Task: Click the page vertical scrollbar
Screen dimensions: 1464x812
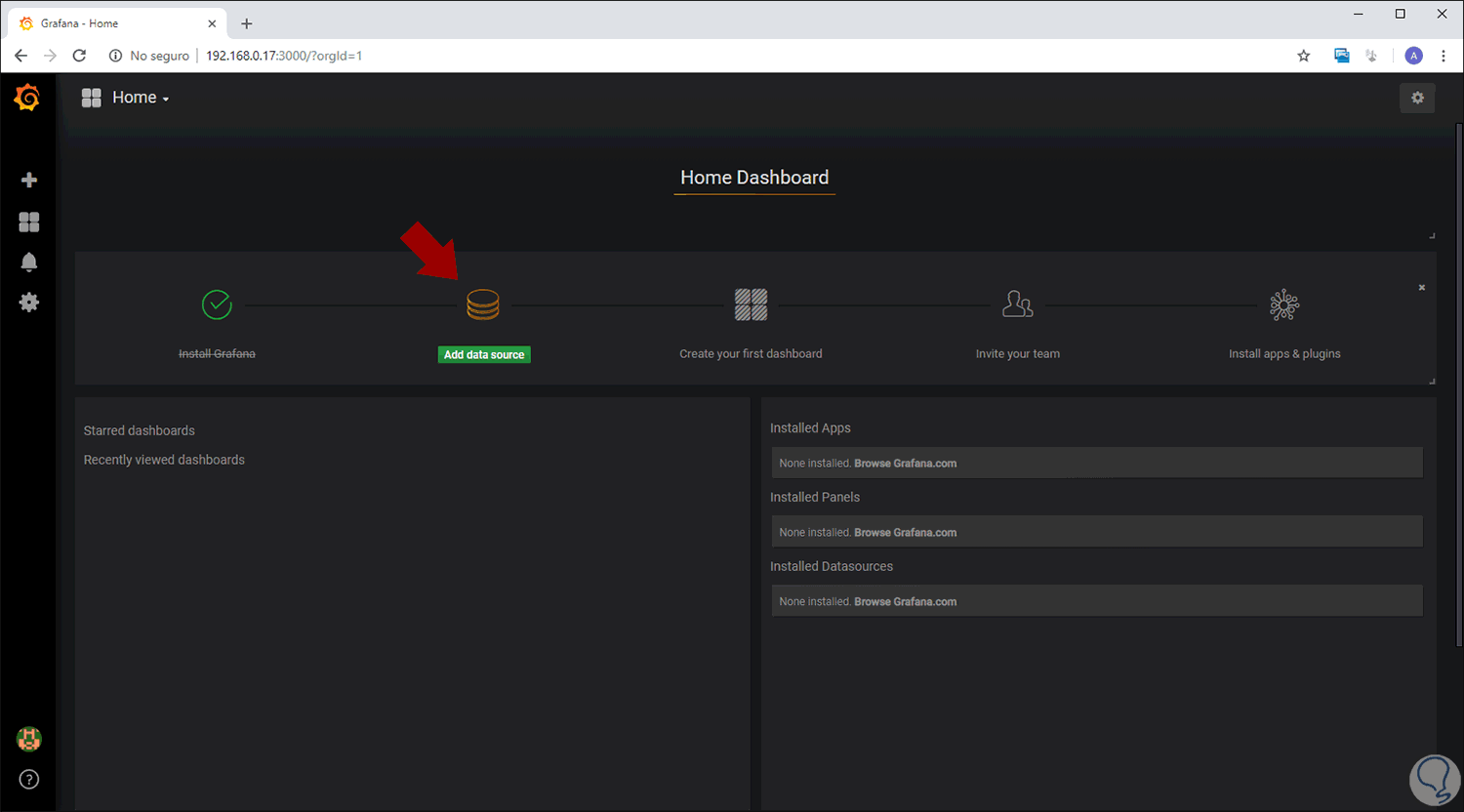Action: (x=1459, y=385)
